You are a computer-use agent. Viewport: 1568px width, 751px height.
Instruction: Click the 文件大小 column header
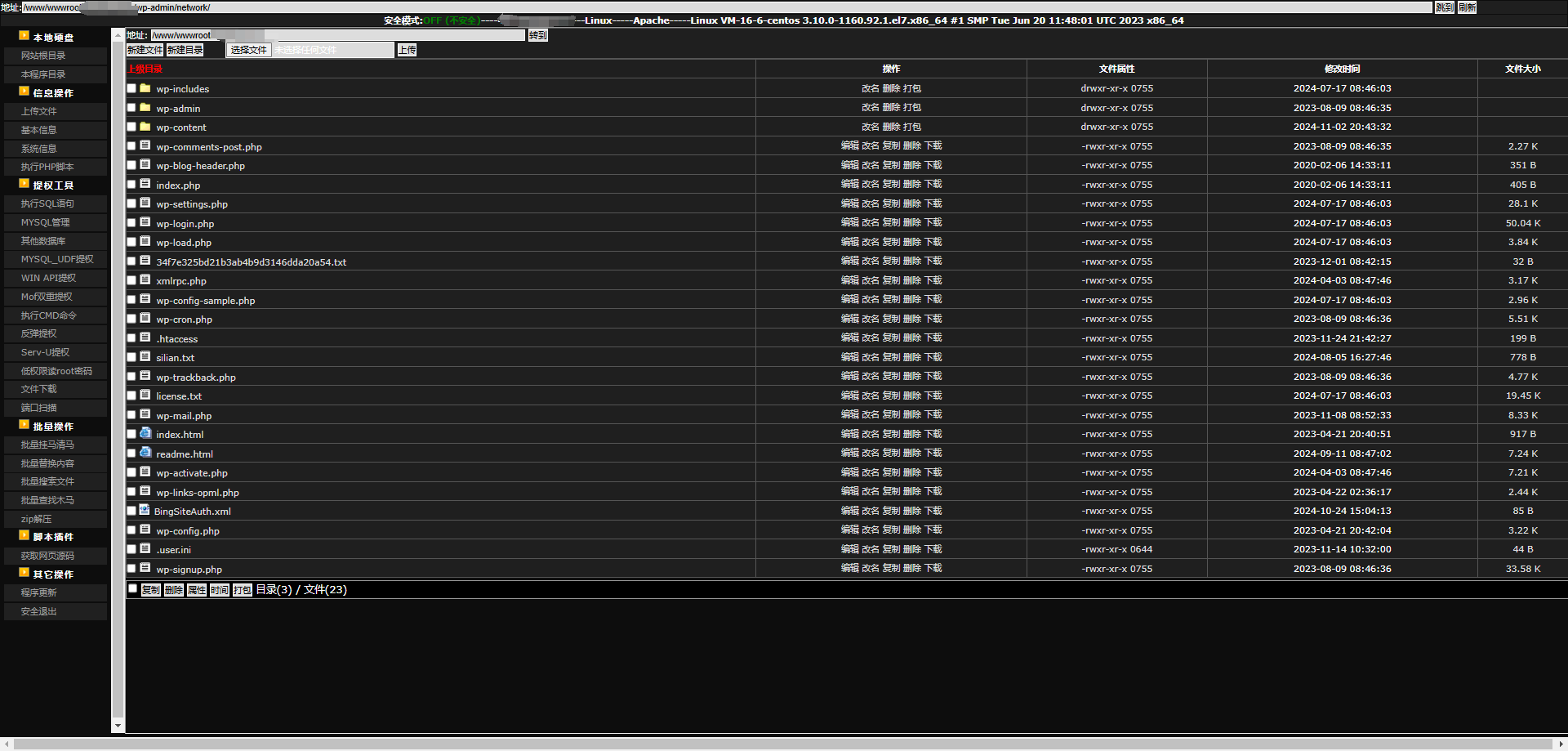[1523, 69]
